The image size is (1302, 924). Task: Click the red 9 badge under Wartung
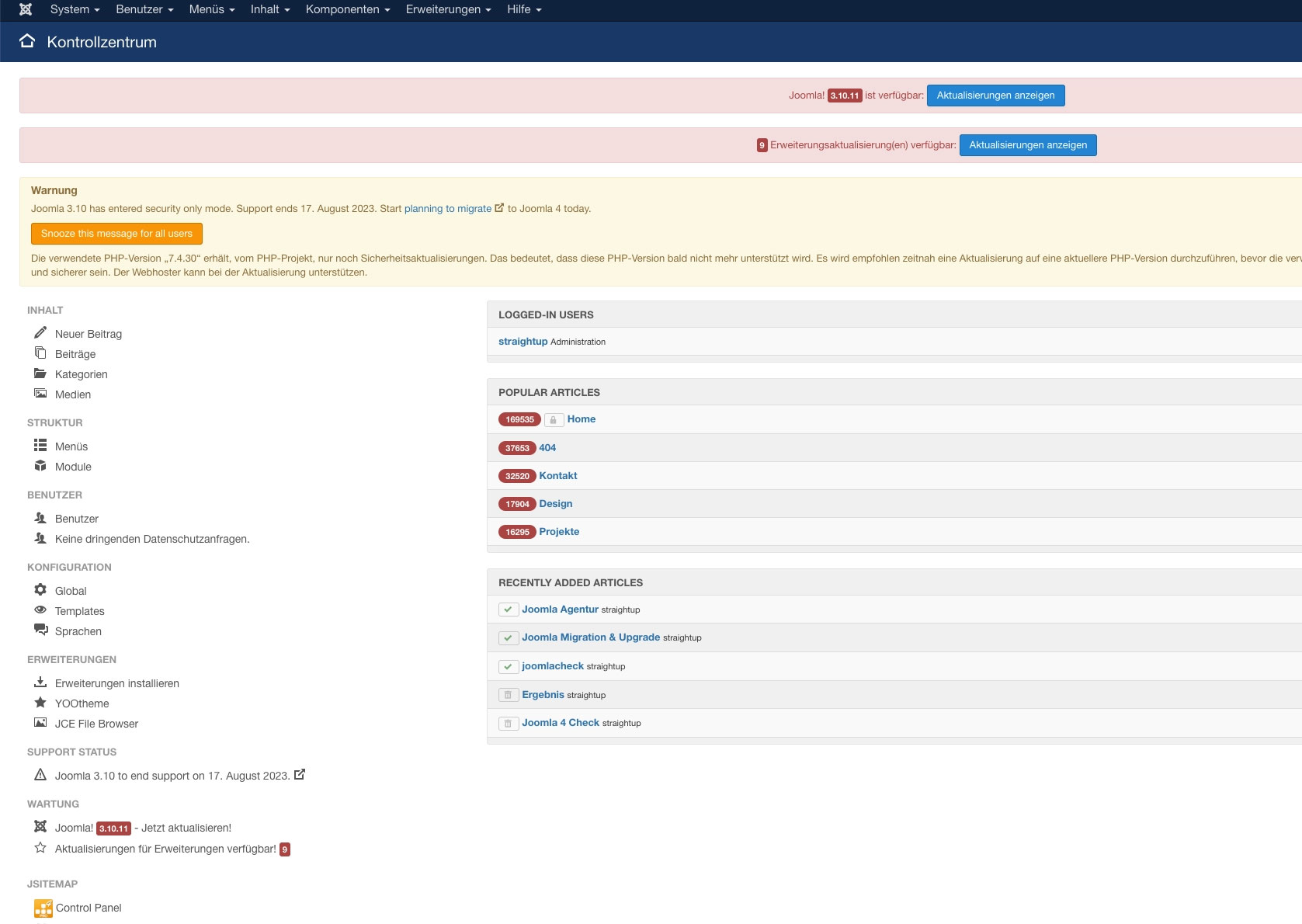(285, 849)
